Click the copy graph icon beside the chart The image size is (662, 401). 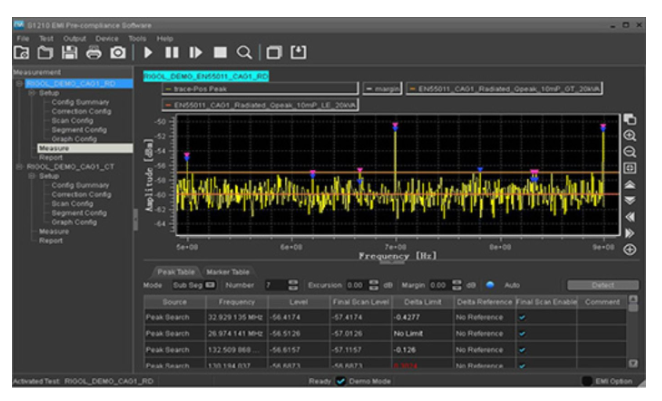[629, 119]
